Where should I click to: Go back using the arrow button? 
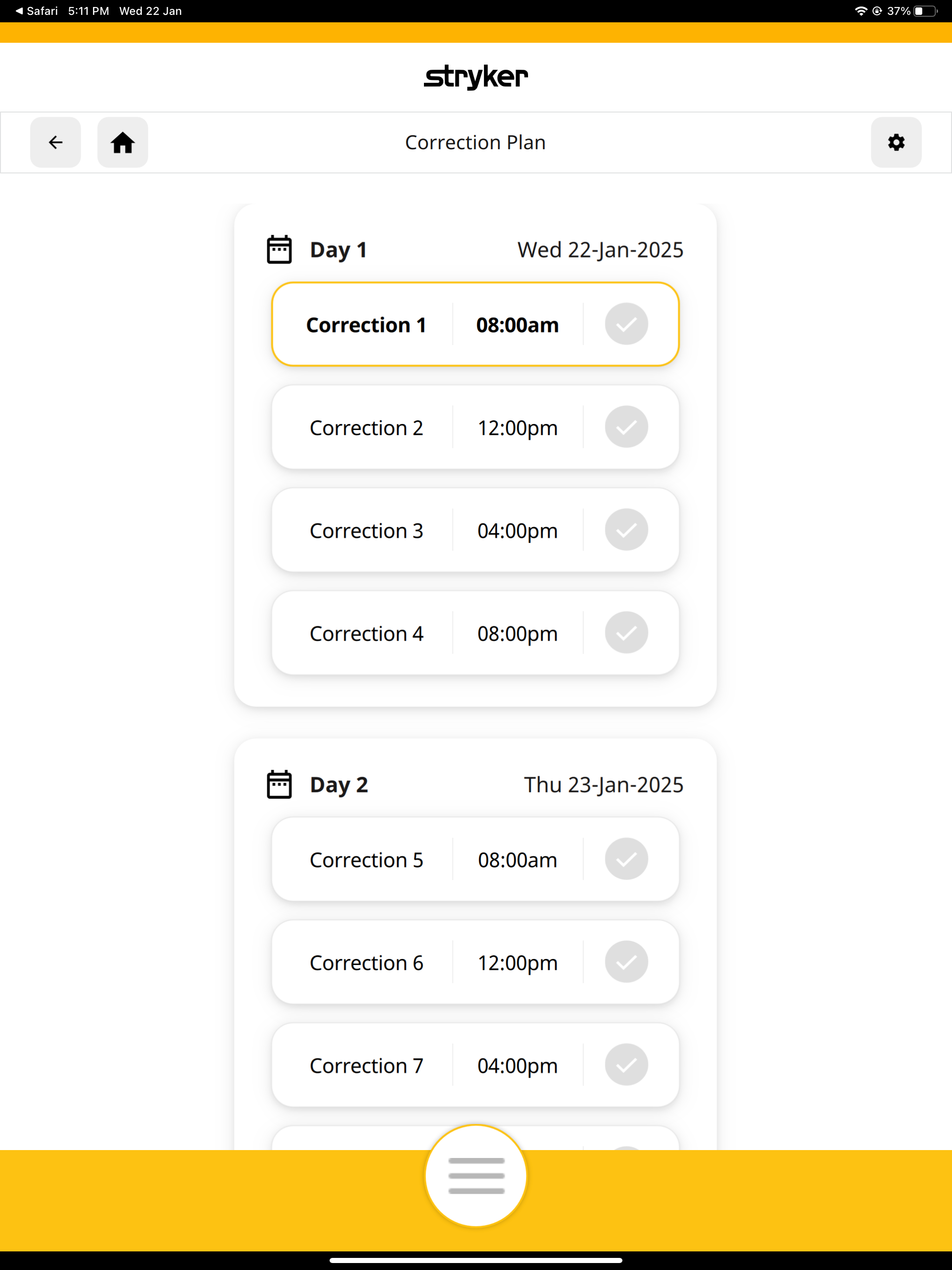point(55,142)
